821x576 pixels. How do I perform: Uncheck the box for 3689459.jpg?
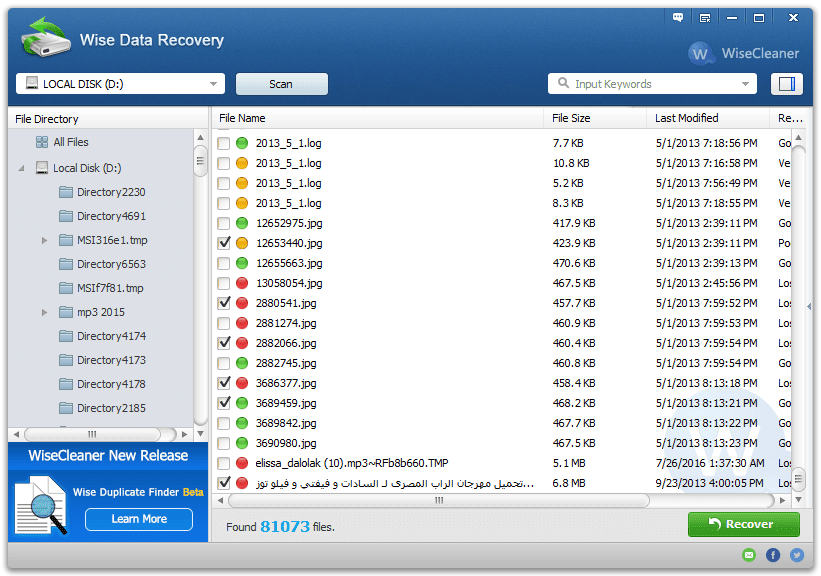coord(224,403)
